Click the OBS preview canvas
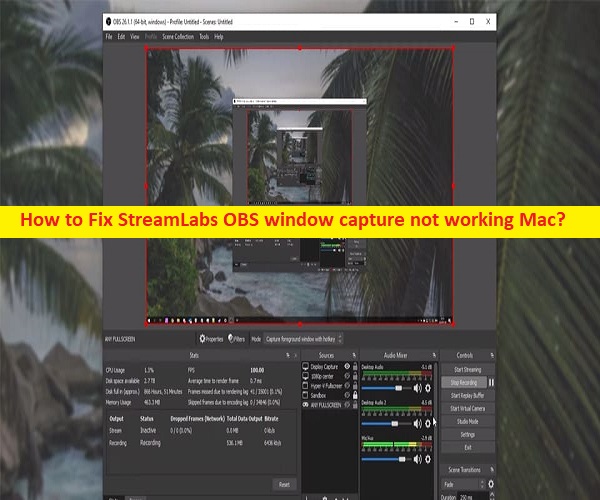 click(x=300, y=186)
